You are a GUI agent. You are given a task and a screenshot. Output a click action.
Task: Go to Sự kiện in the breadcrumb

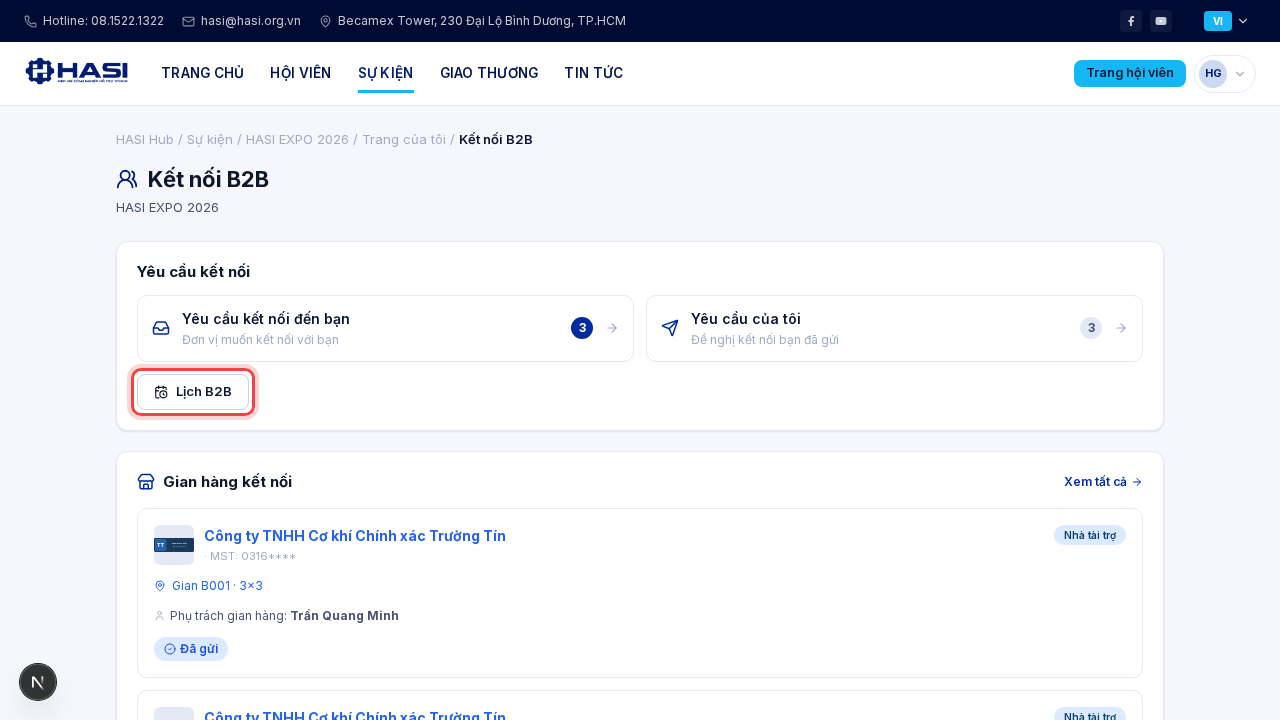click(x=210, y=139)
